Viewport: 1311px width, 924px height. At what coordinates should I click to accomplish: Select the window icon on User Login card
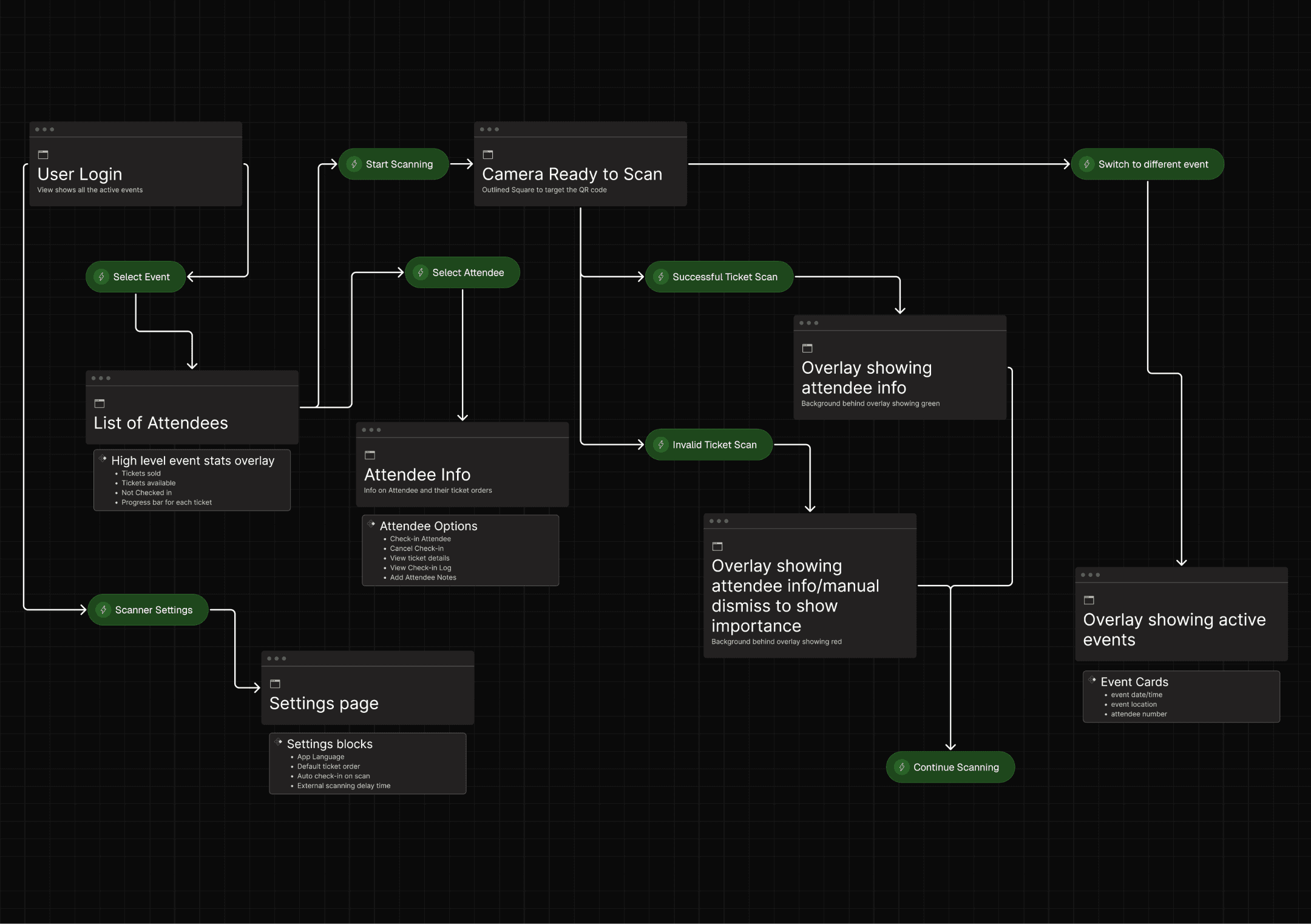coord(42,154)
